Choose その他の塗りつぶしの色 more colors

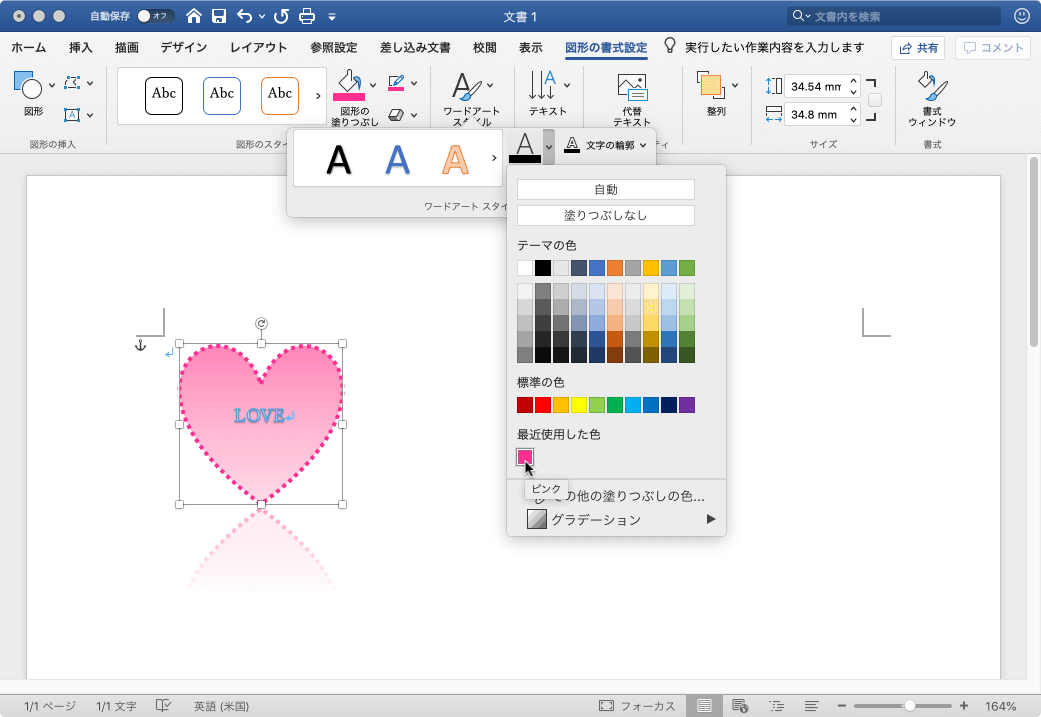click(x=616, y=496)
